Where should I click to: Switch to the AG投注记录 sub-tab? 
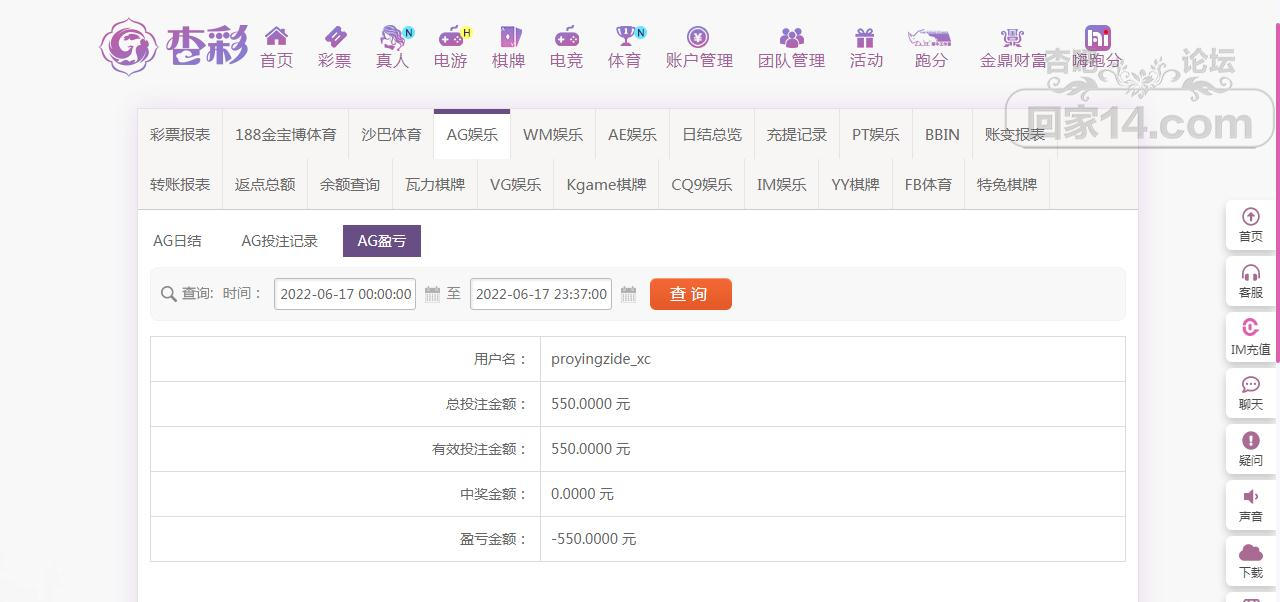(279, 241)
